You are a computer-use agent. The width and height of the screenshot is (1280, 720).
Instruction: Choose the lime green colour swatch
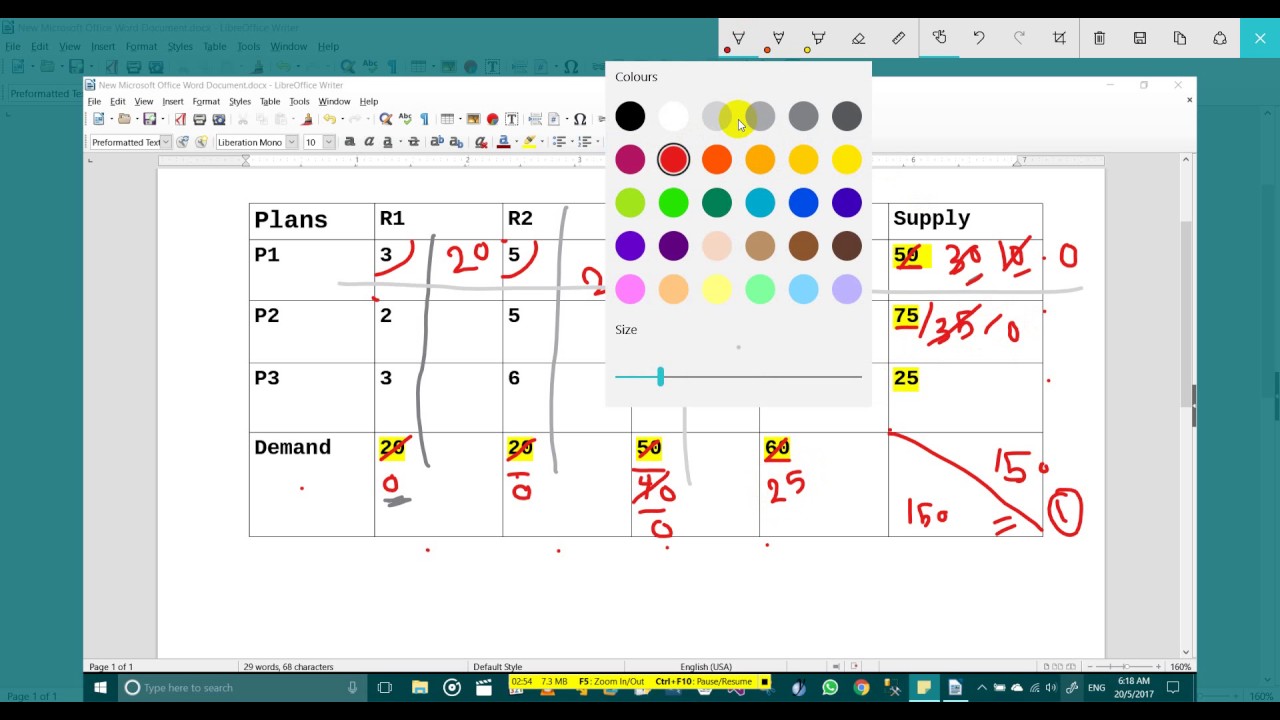(x=630, y=203)
